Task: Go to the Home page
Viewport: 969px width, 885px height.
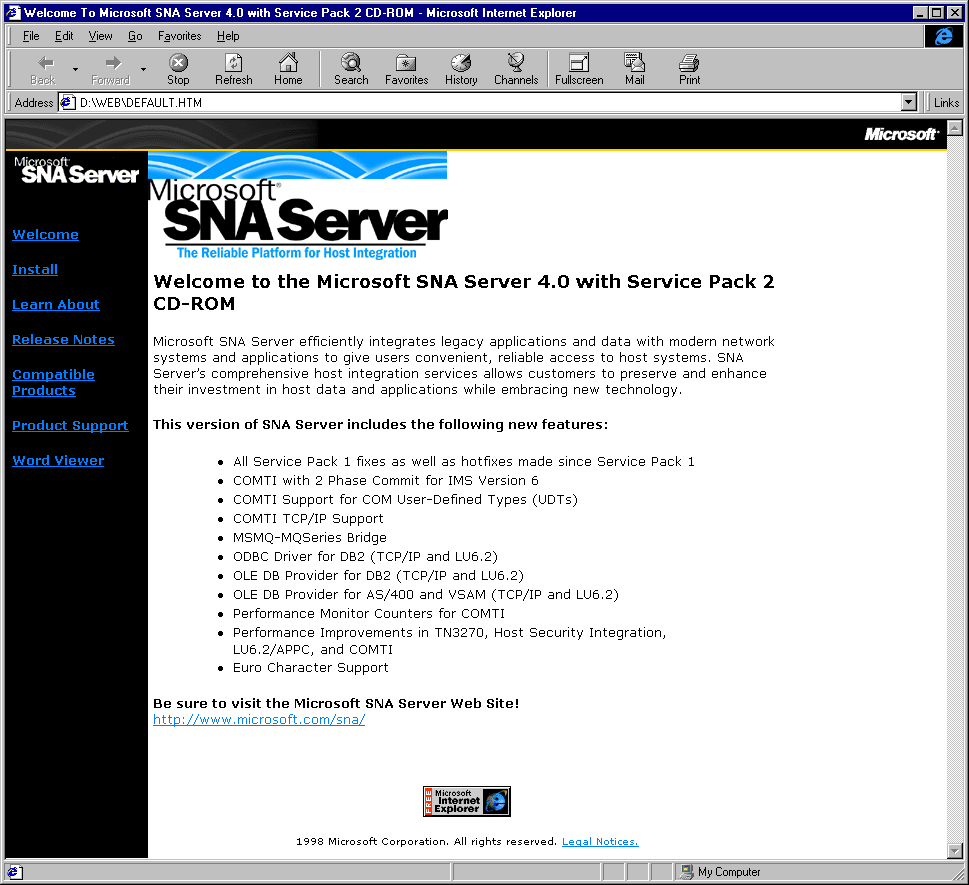Action: click(288, 69)
